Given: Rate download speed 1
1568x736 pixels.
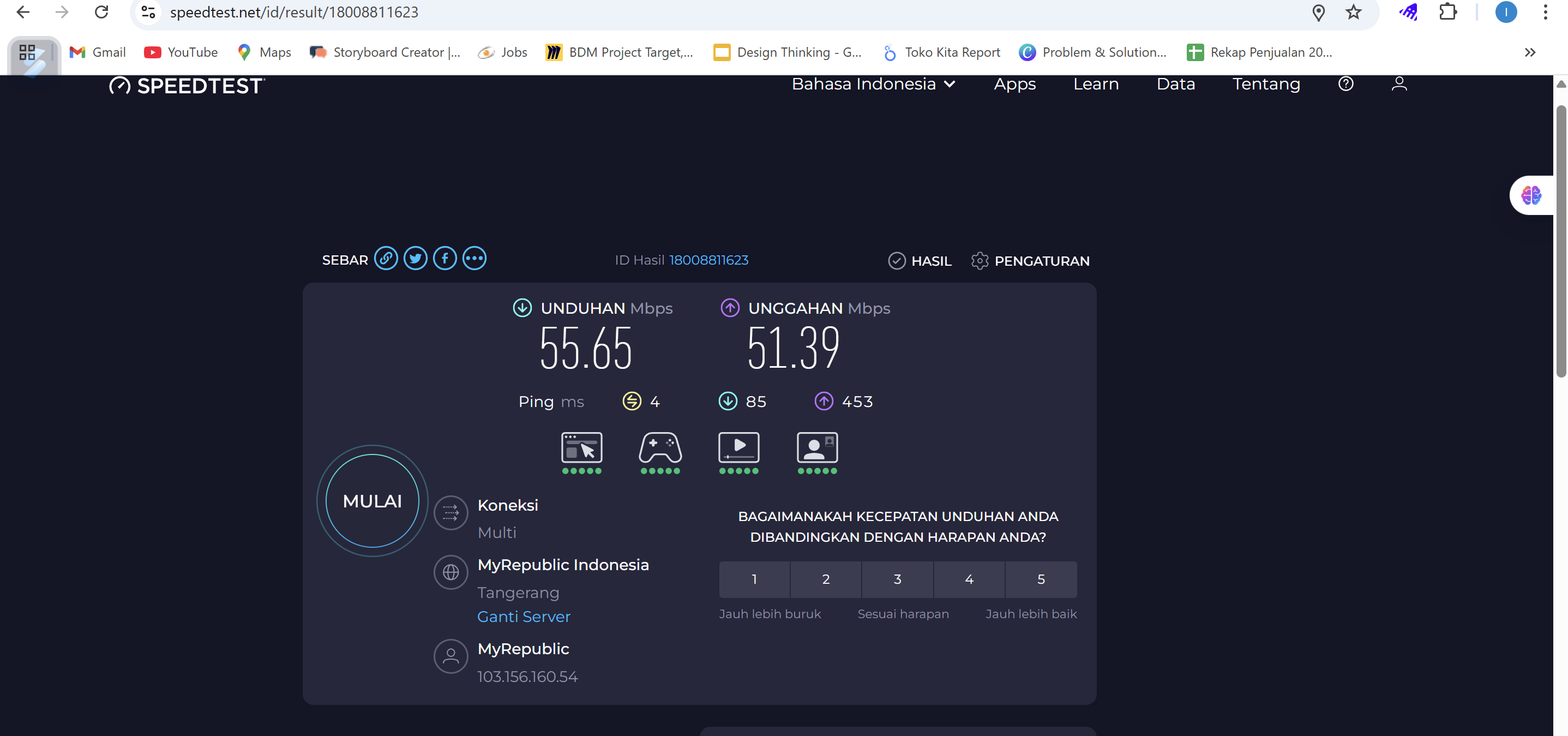Looking at the screenshot, I should click(754, 579).
